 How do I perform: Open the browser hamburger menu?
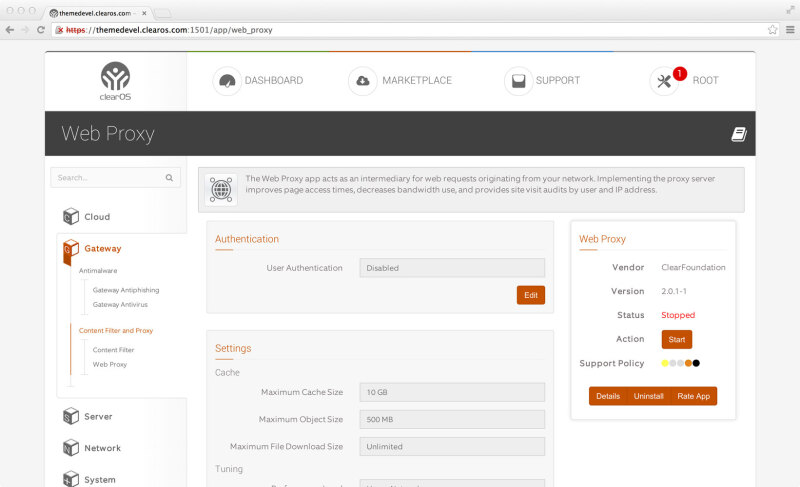(x=790, y=30)
